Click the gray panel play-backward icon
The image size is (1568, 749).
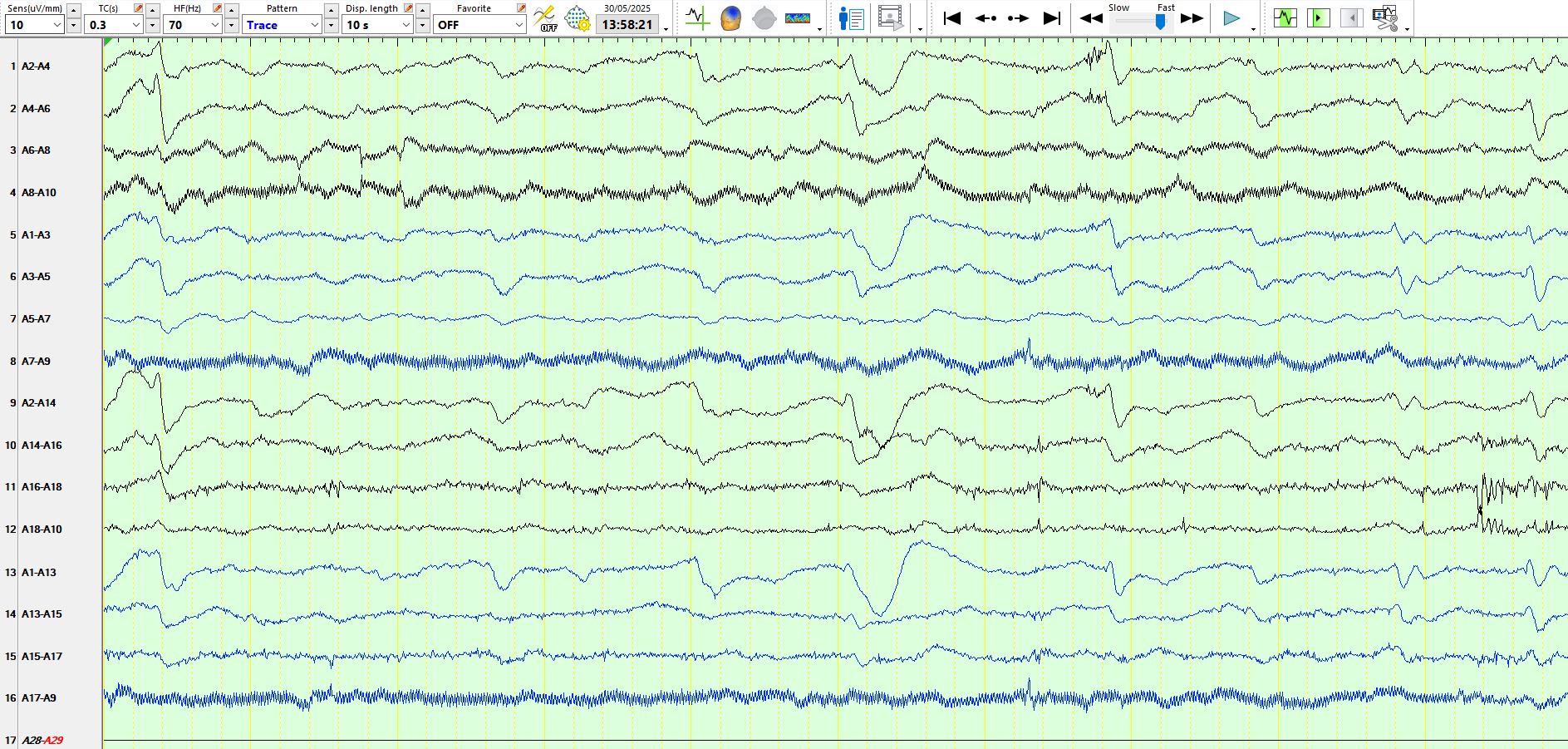click(x=1352, y=17)
